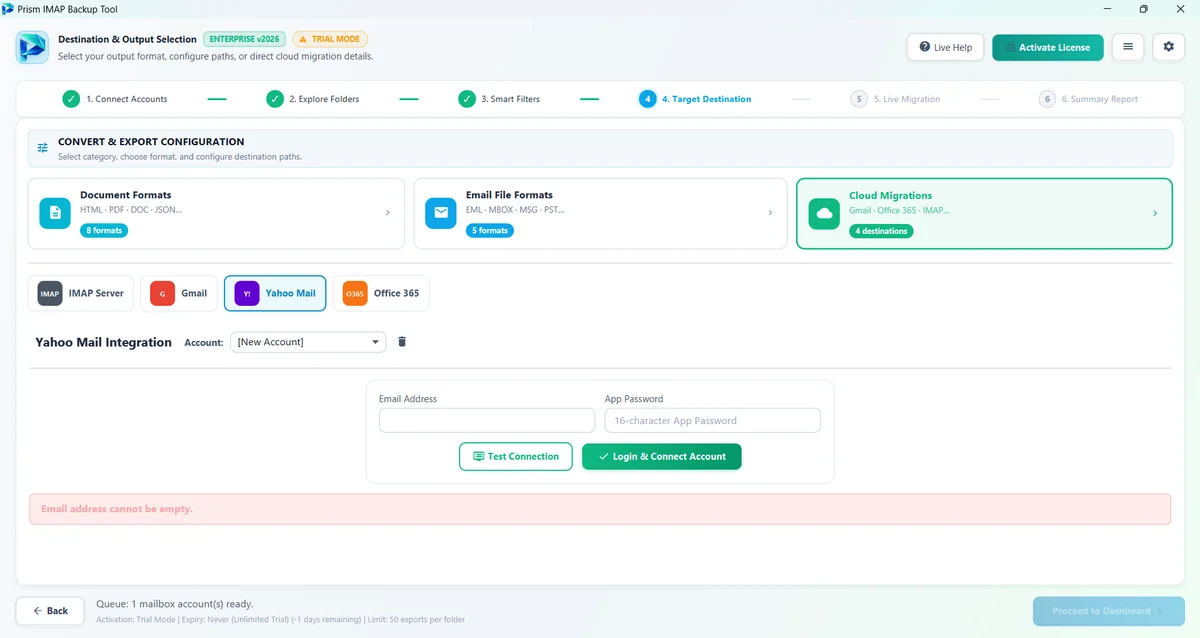Image resolution: width=1200 pixels, height=638 pixels.
Task: Click the Cloud Migrations cloud icon
Action: (824, 213)
